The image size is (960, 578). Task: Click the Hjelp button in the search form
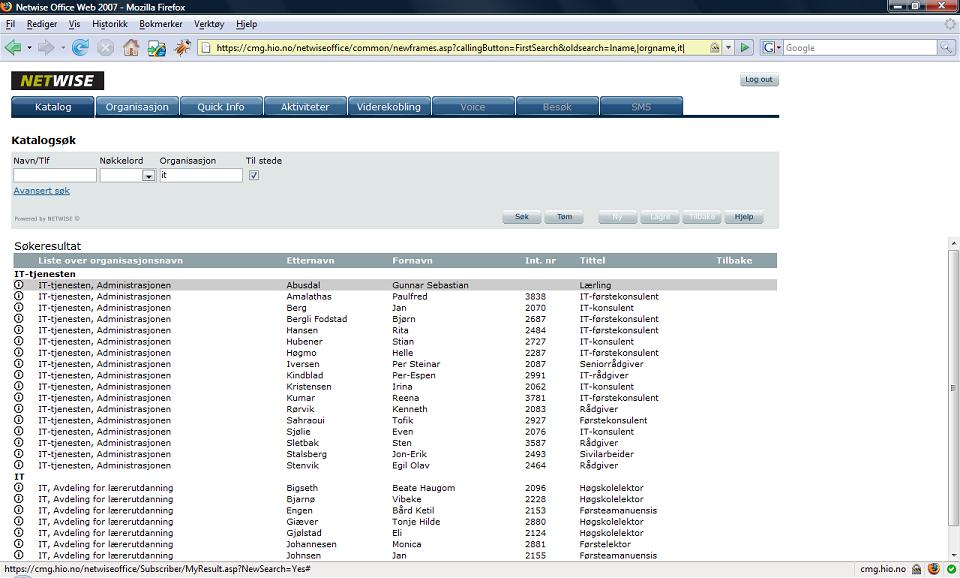point(744,217)
